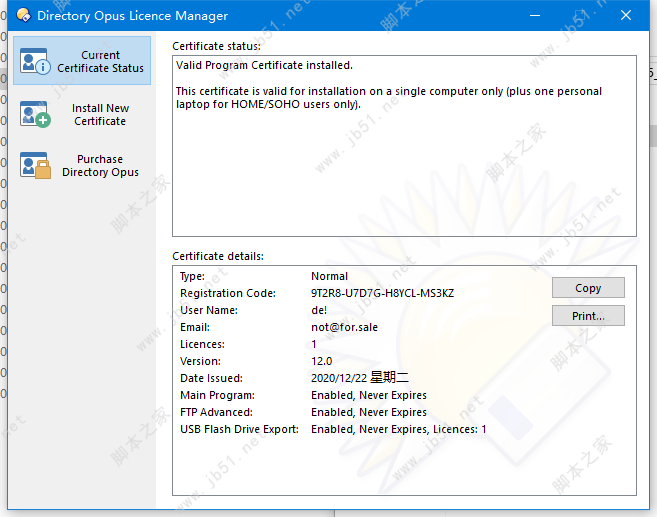Click the User Name value de!
Viewport: 657px width, 517px height.
[319, 310]
